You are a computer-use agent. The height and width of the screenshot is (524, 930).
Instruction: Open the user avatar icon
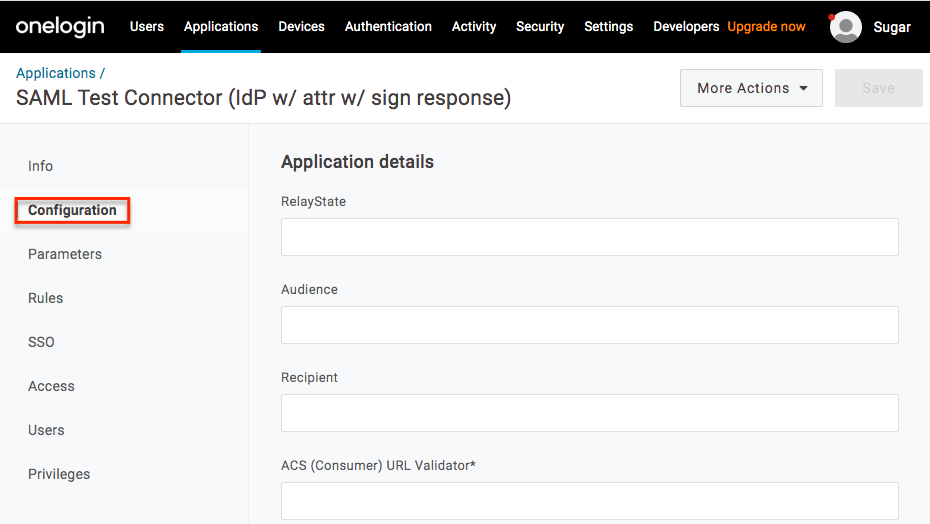[845, 27]
